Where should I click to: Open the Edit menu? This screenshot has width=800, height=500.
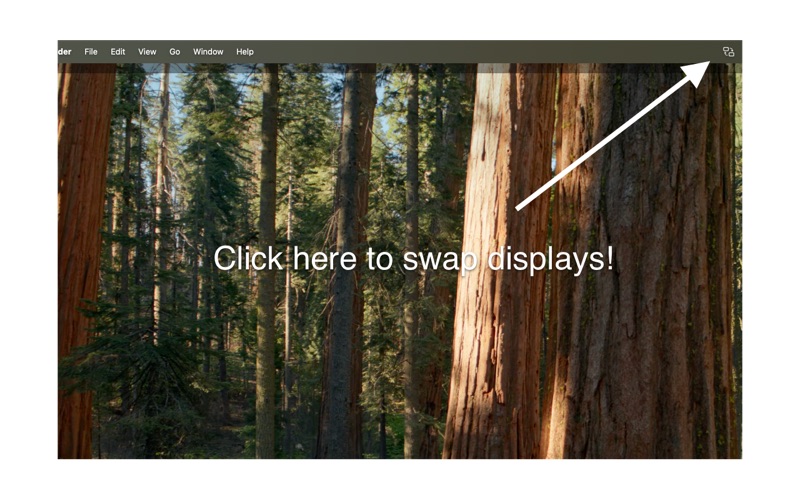118,52
